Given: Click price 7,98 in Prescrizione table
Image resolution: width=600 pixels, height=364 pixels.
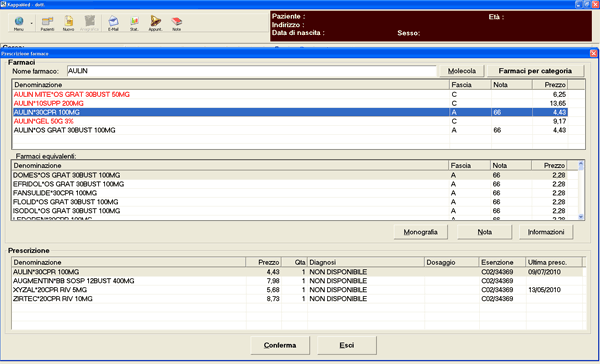Looking at the screenshot, I should (273, 281).
